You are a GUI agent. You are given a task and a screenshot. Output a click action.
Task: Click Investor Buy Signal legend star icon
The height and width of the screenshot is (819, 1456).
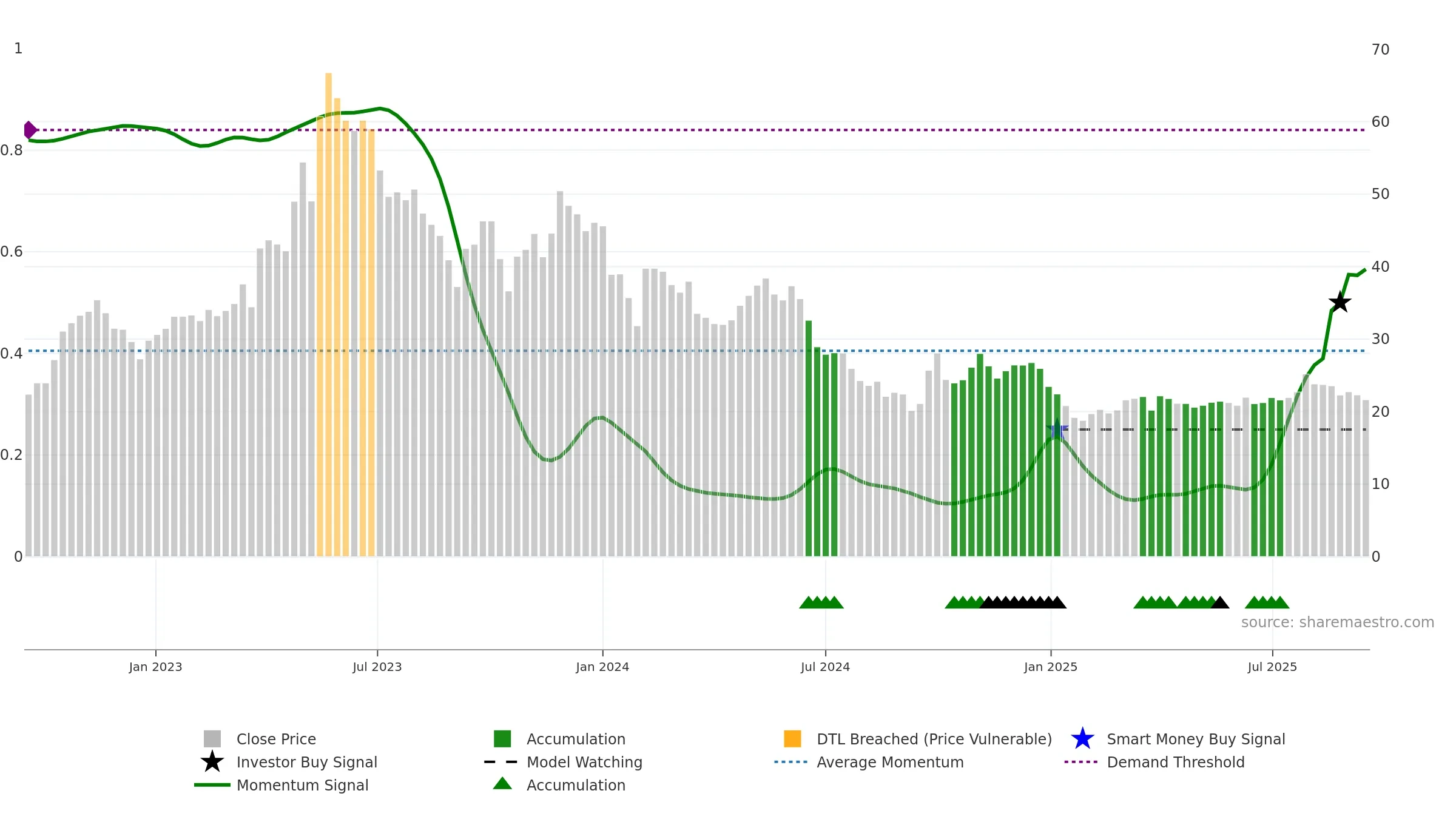(212, 762)
